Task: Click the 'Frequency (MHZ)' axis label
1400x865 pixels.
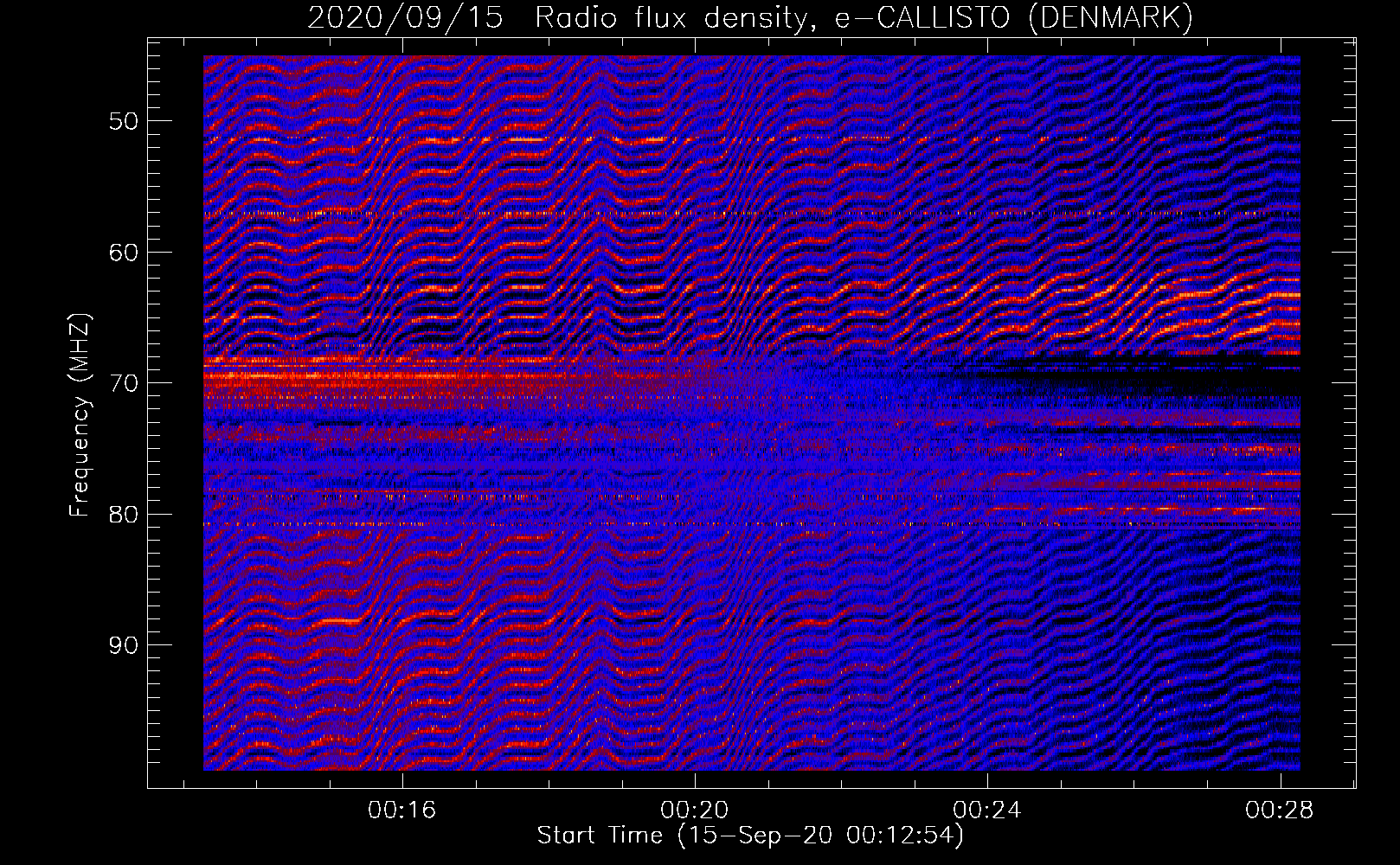Action: 80,416
